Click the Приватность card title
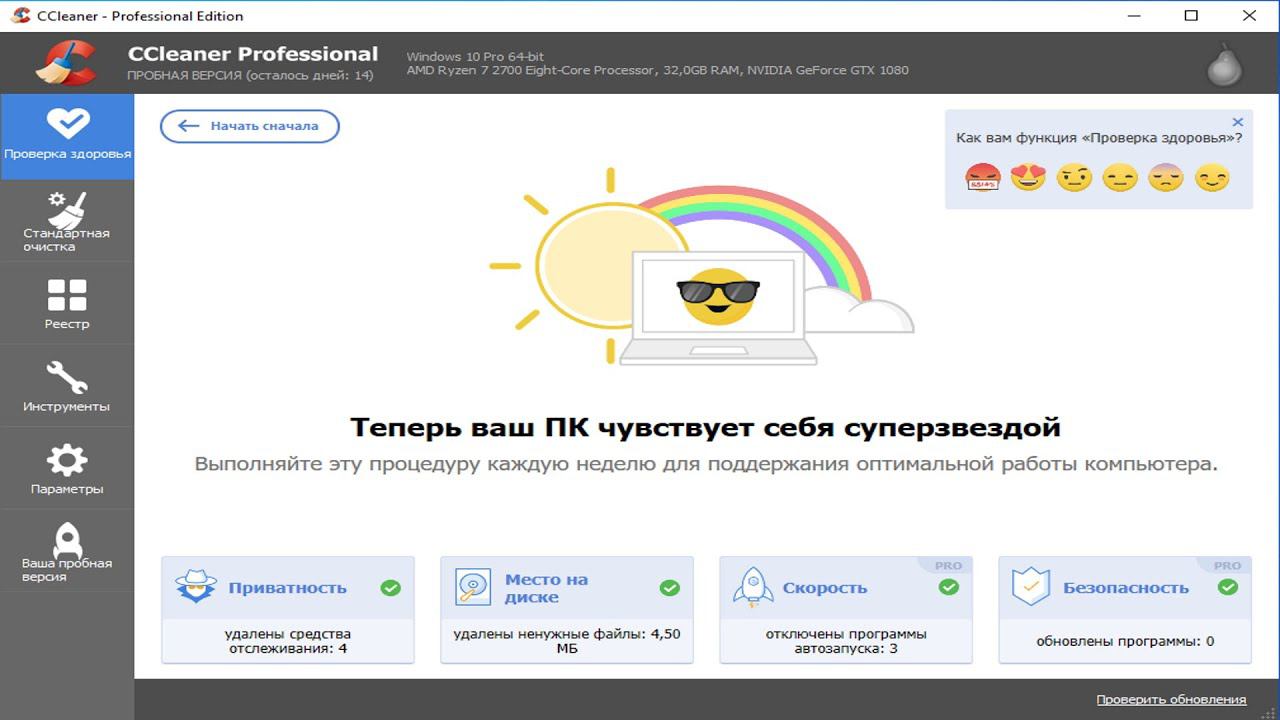Screen dimensions: 1280x720 pos(287,588)
